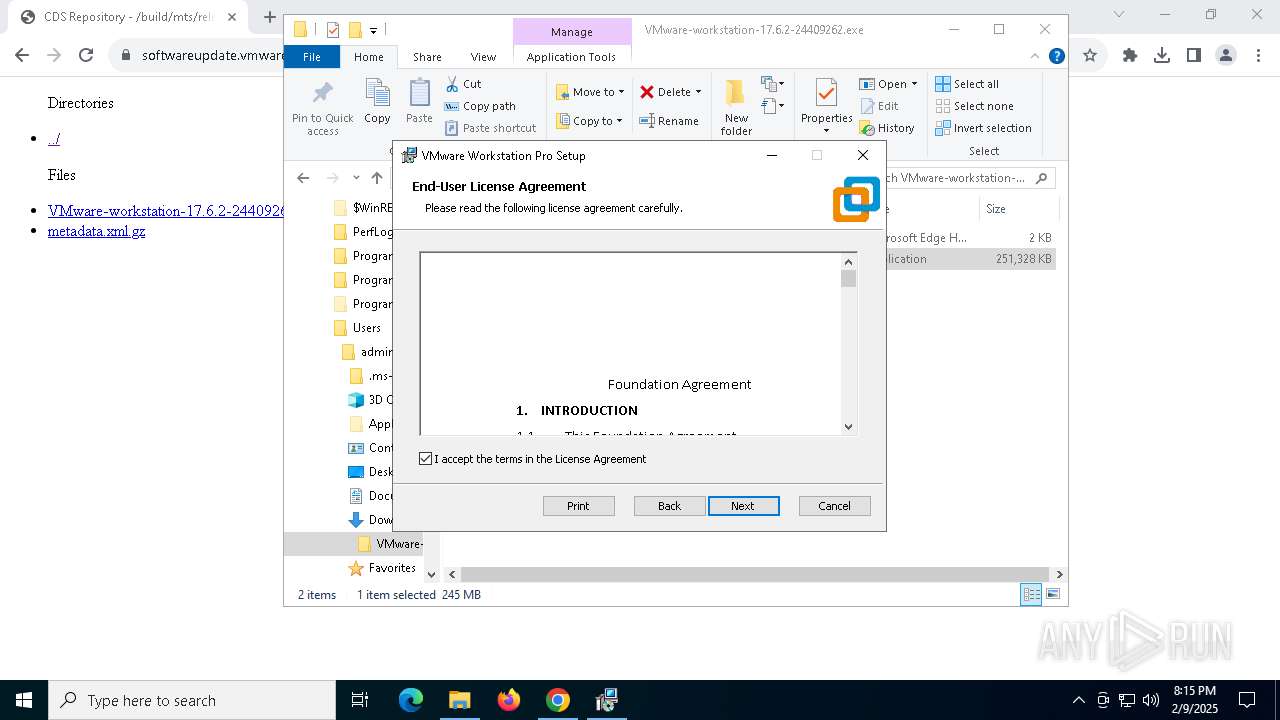Go up one folder level in Explorer
Screen dimensions: 1280x720
(x=377, y=178)
